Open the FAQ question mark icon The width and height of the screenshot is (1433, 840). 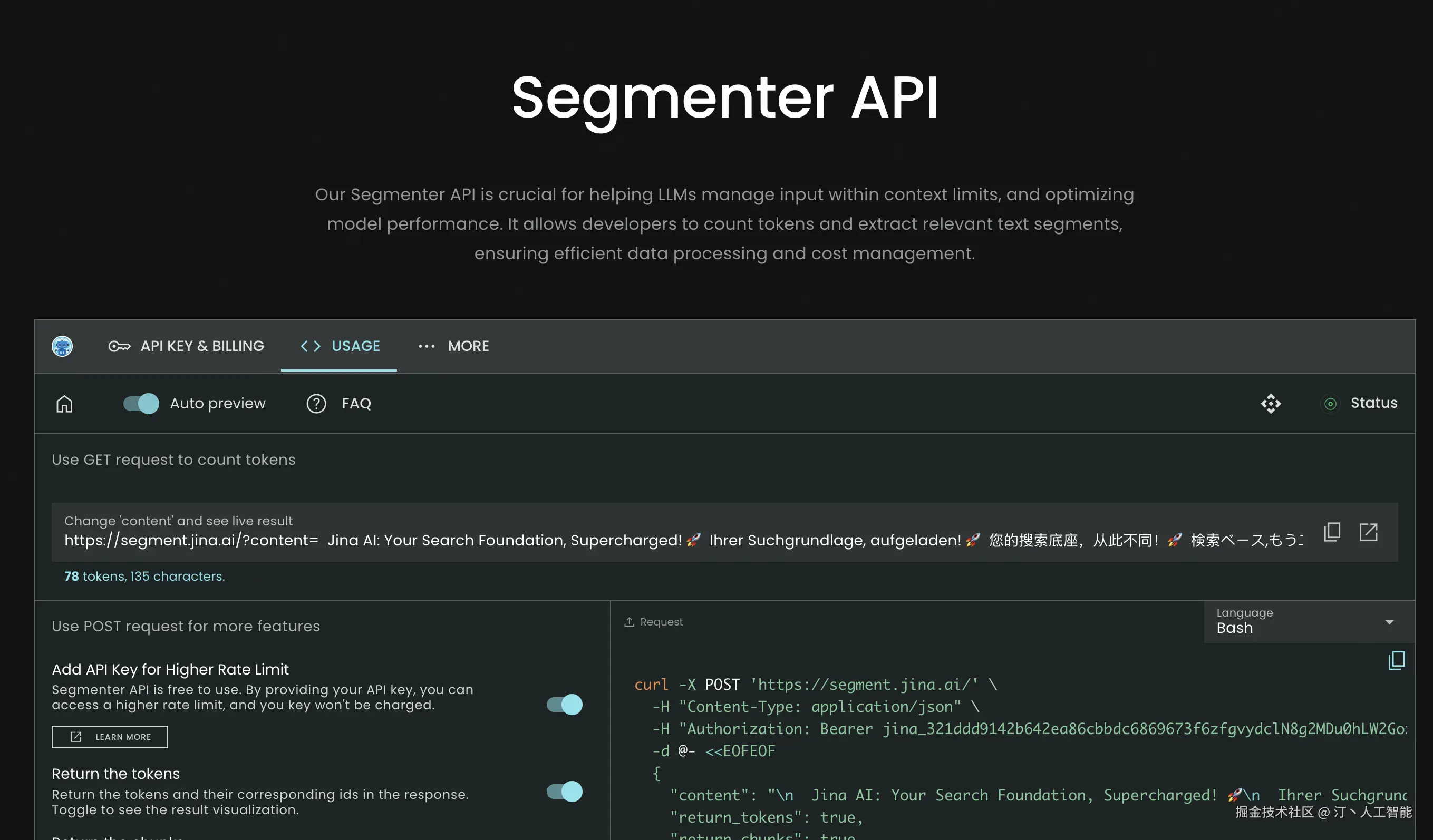(316, 404)
